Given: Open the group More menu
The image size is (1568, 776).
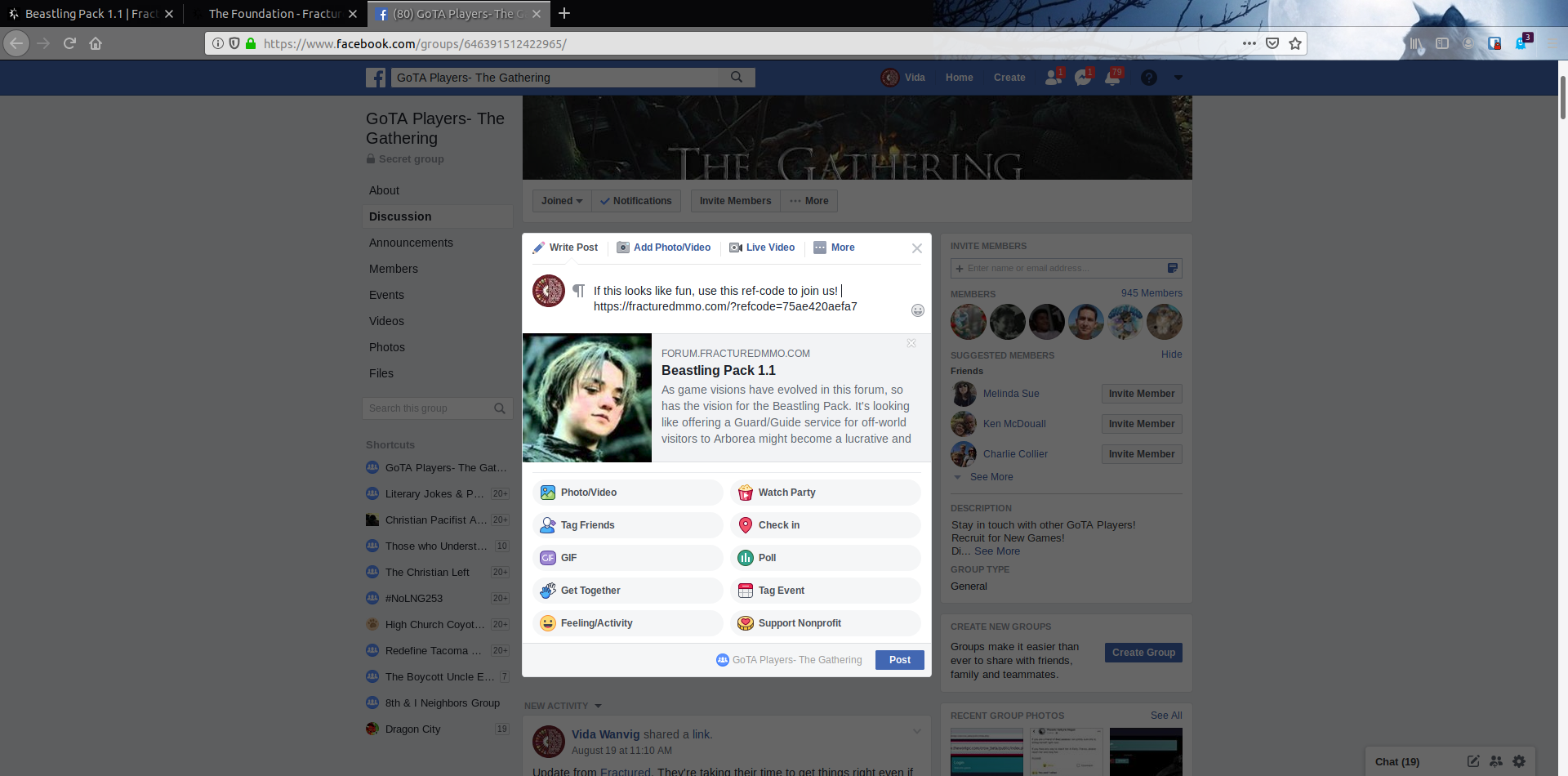Looking at the screenshot, I should (809, 201).
